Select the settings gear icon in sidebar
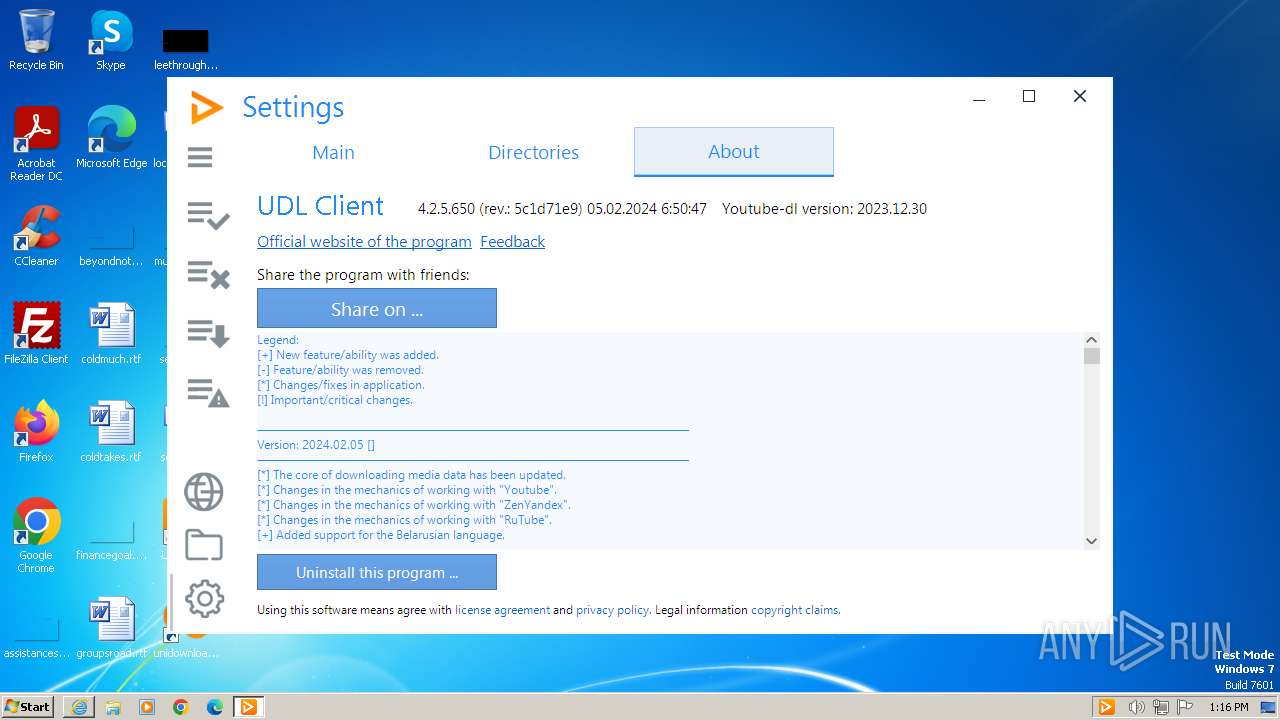1280x720 pixels. point(204,599)
